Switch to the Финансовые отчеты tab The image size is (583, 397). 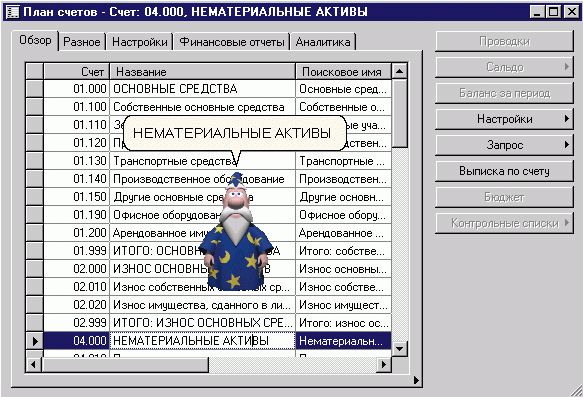232,42
